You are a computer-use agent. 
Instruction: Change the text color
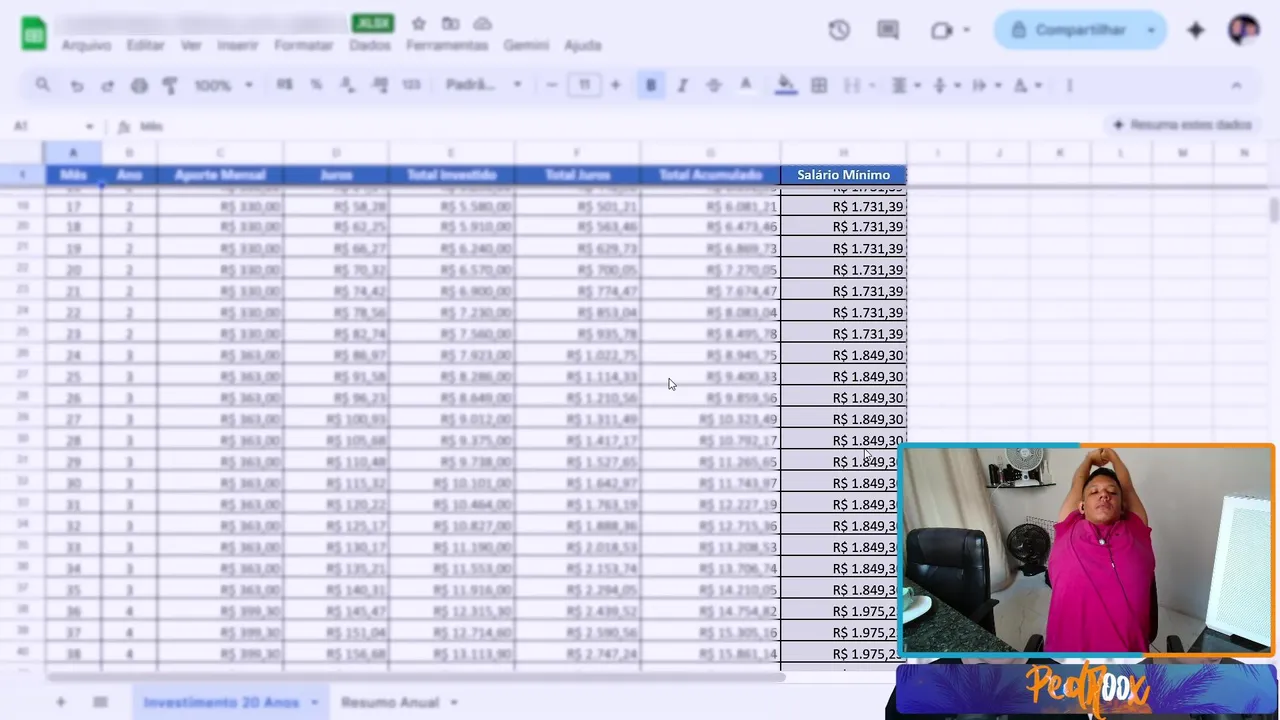pyautogui.click(x=745, y=86)
